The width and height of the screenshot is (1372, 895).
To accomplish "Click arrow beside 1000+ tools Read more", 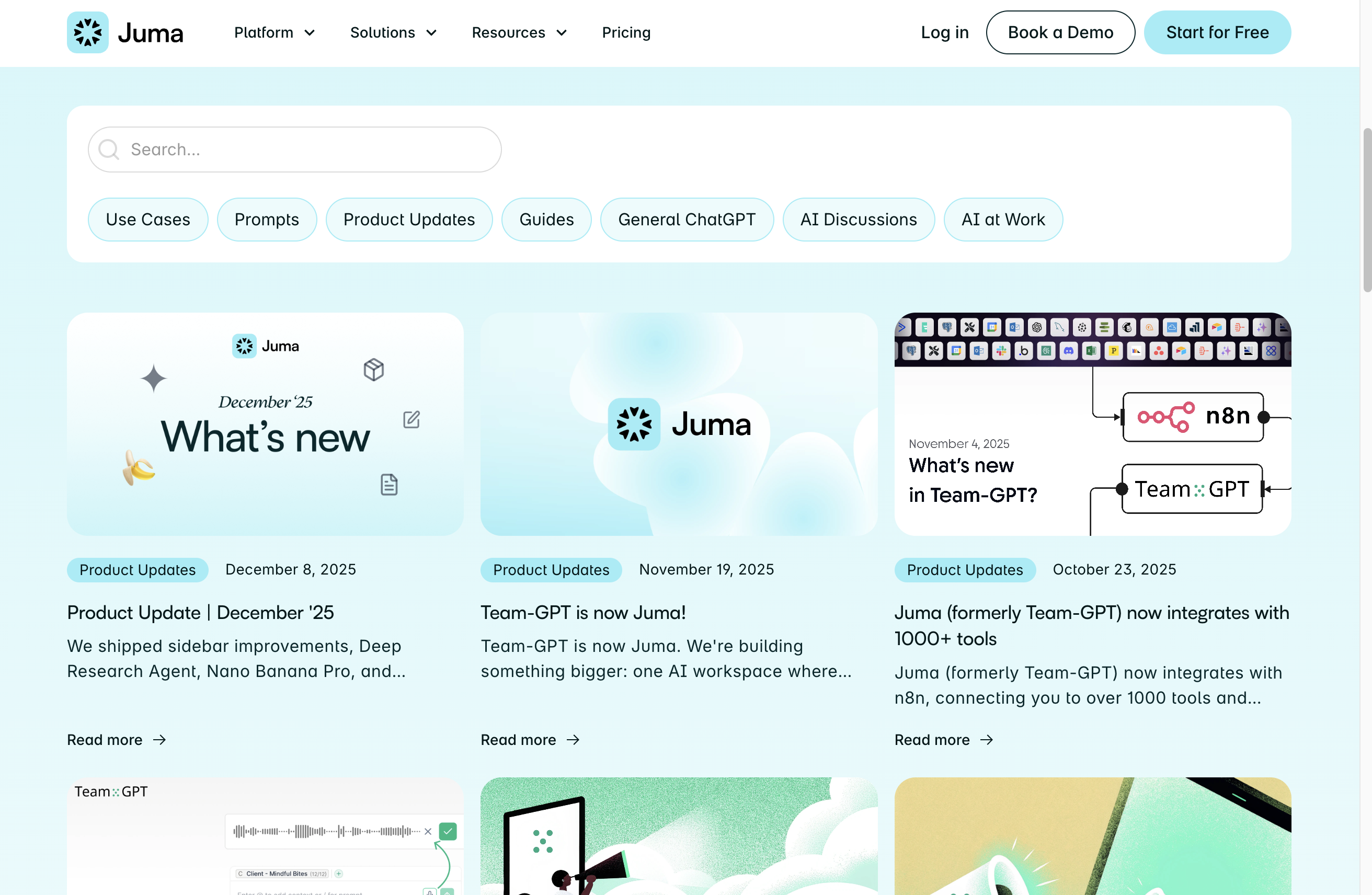I will click(x=987, y=739).
